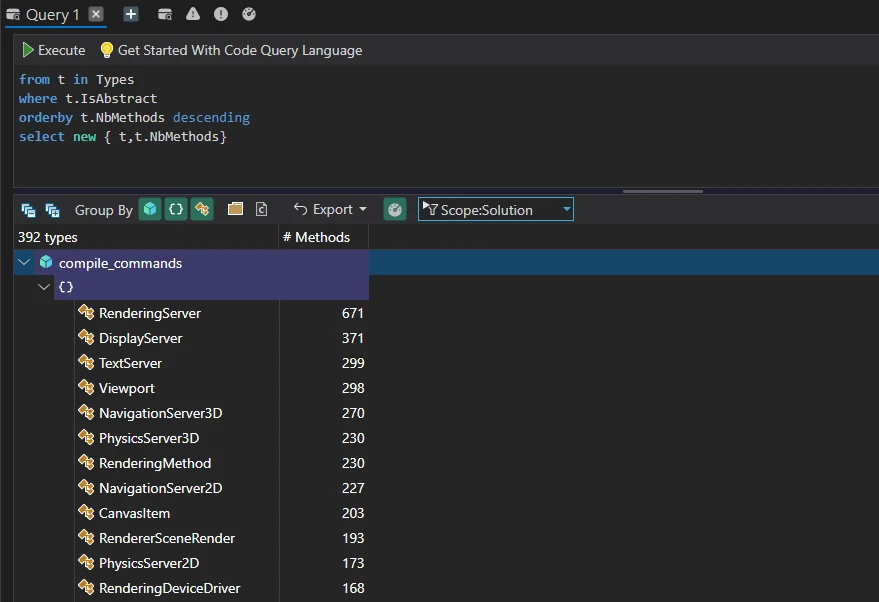Open the Get Started With Code Query Language link
This screenshot has width=879, height=602.
pos(240,50)
